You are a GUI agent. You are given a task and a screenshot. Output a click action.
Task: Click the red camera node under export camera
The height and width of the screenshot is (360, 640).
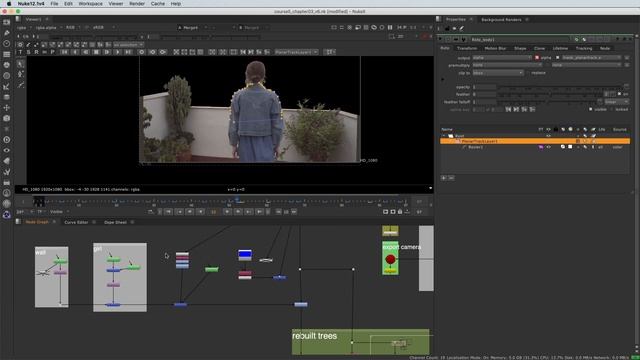(x=390, y=259)
